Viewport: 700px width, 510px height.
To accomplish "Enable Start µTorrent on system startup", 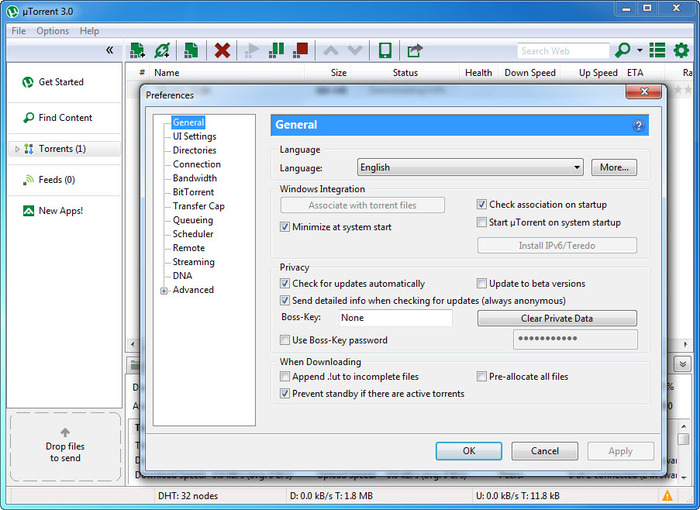I will [482, 223].
